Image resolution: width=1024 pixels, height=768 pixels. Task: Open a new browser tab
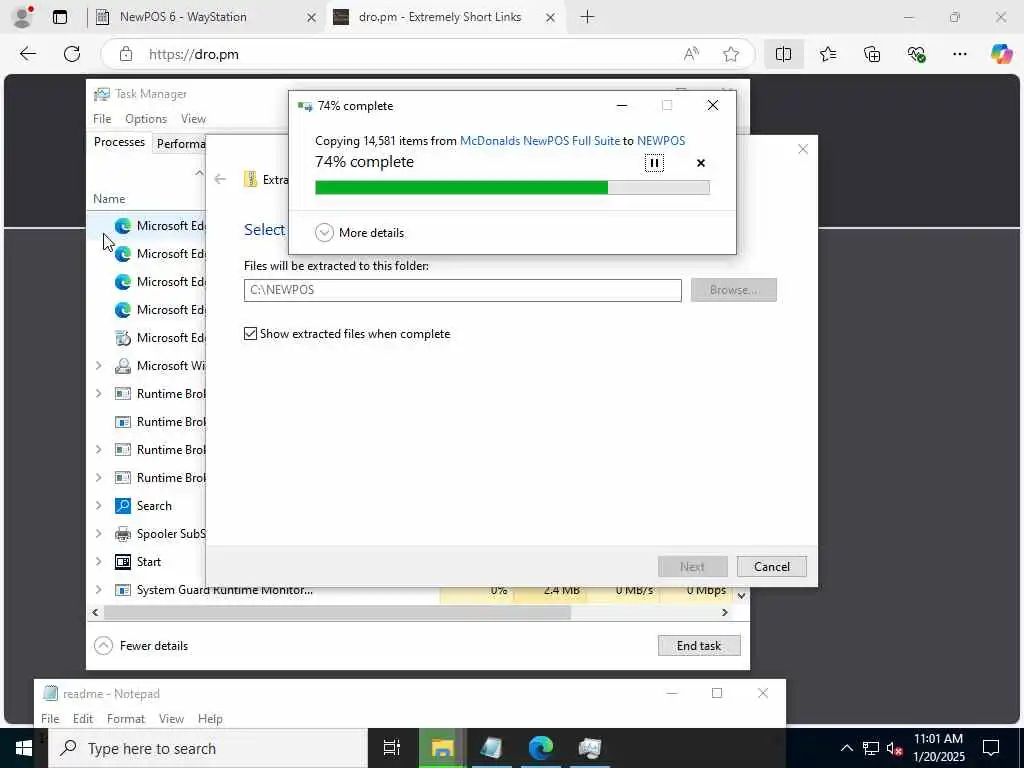tap(587, 17)
